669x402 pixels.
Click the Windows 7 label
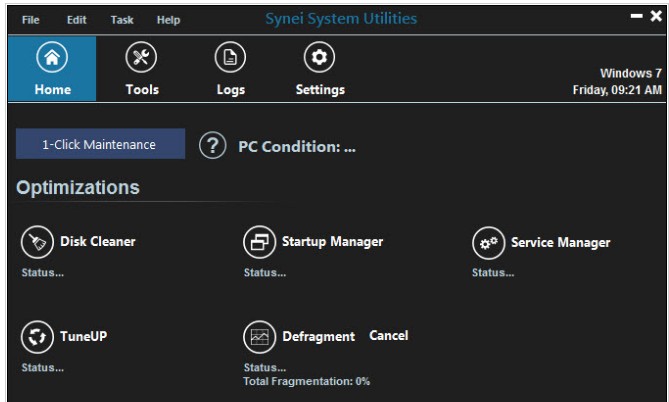tap(631, 73)
